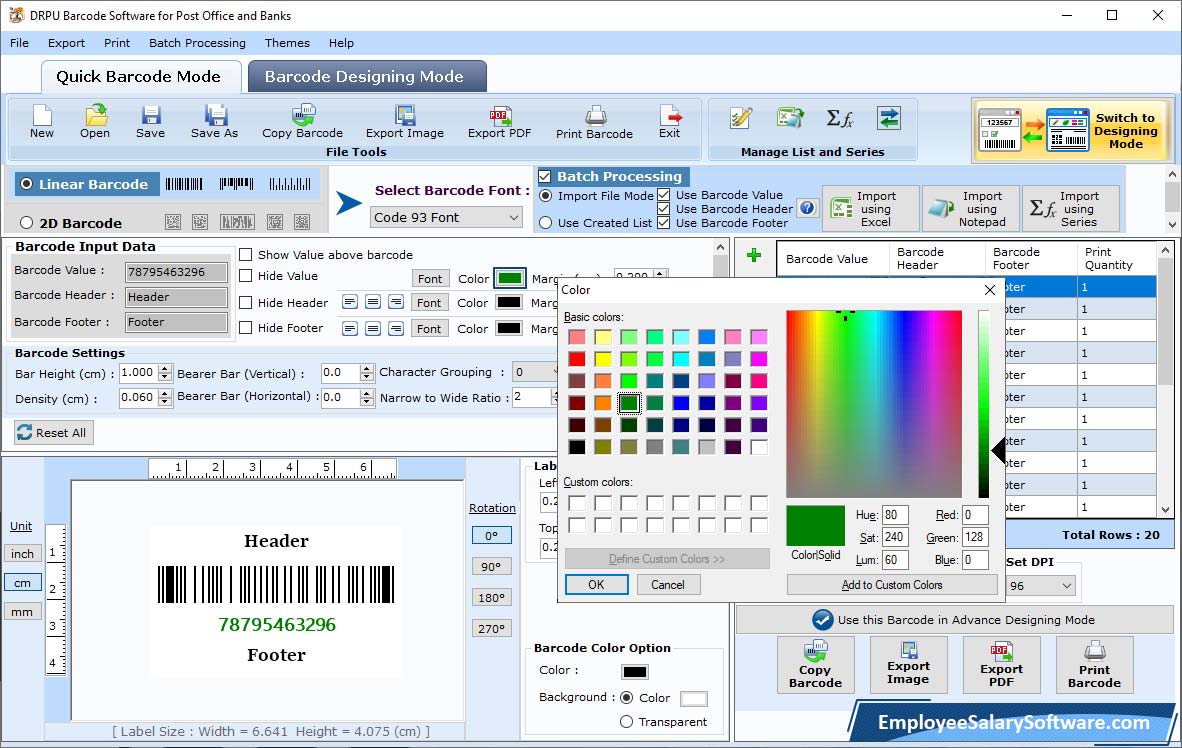The width and height of the screenshot is (1182, 748).
Task: Align footer center icon
Action: pos(372,328)
